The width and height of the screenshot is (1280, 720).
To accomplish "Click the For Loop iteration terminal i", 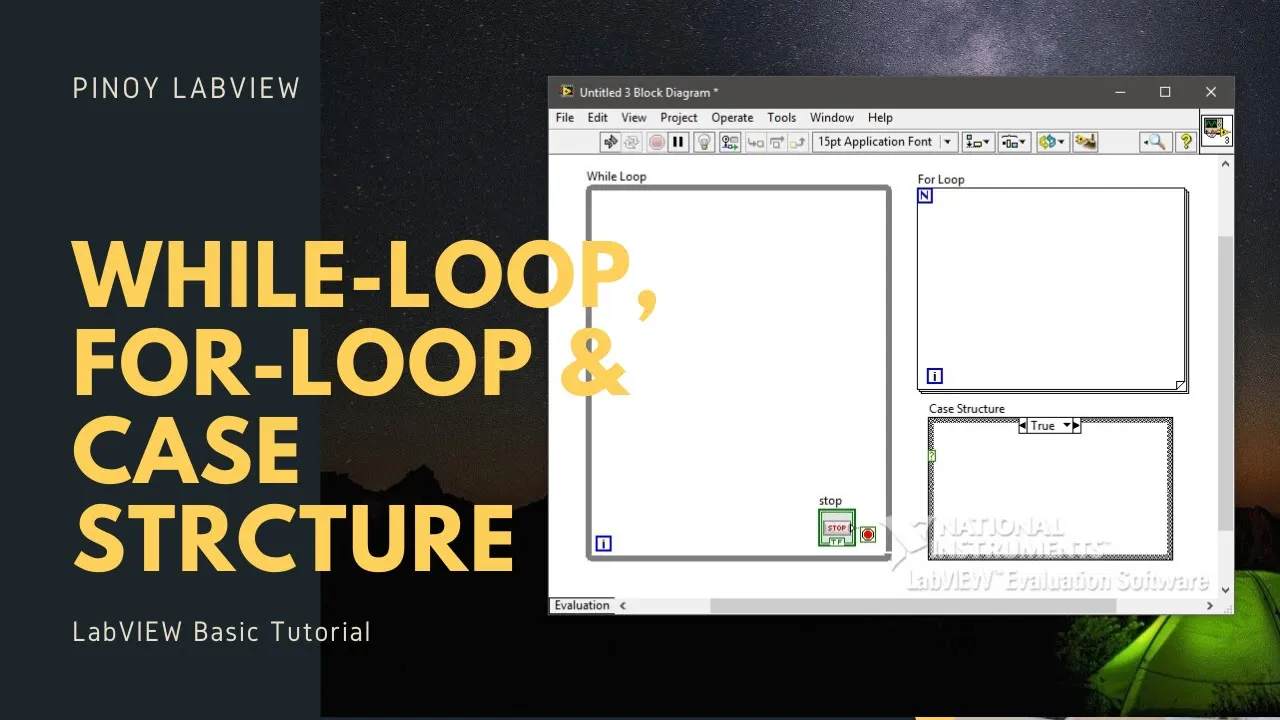I will pos(935,376).
